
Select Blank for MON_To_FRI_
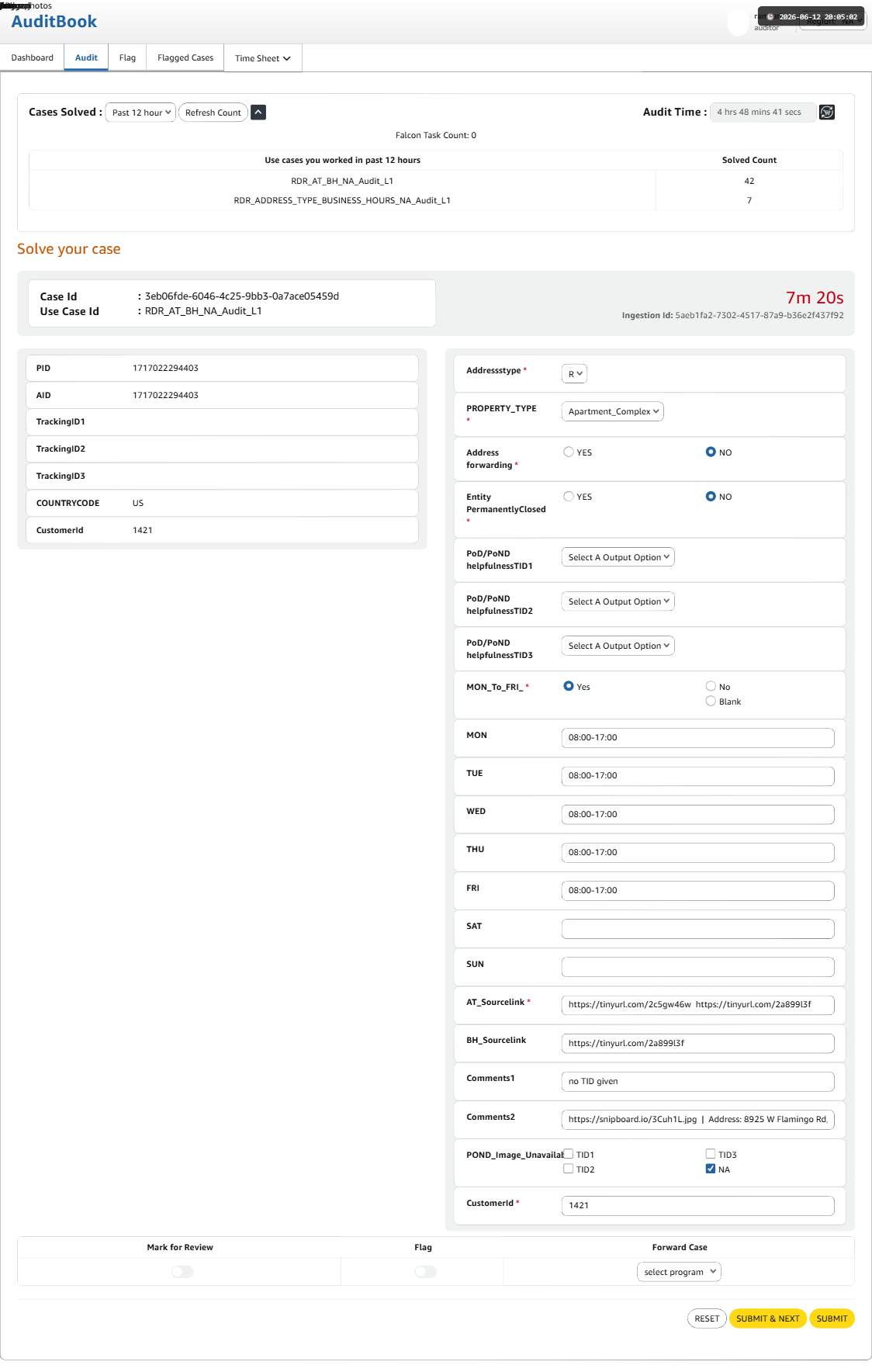click(711, 701)
